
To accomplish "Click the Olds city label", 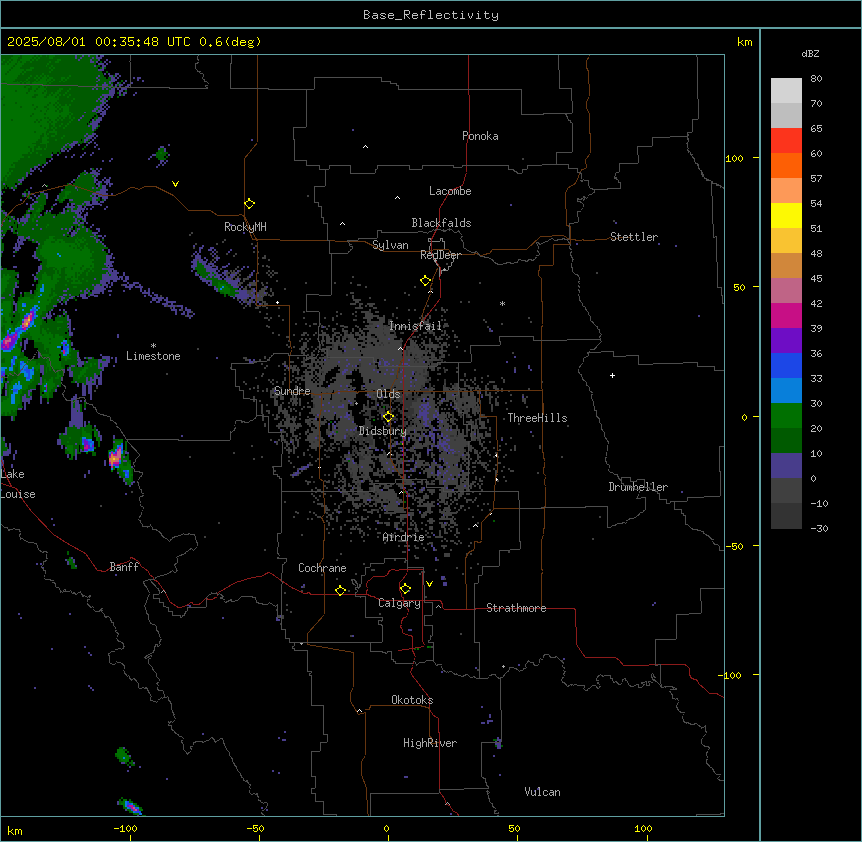I will [388, 394].
